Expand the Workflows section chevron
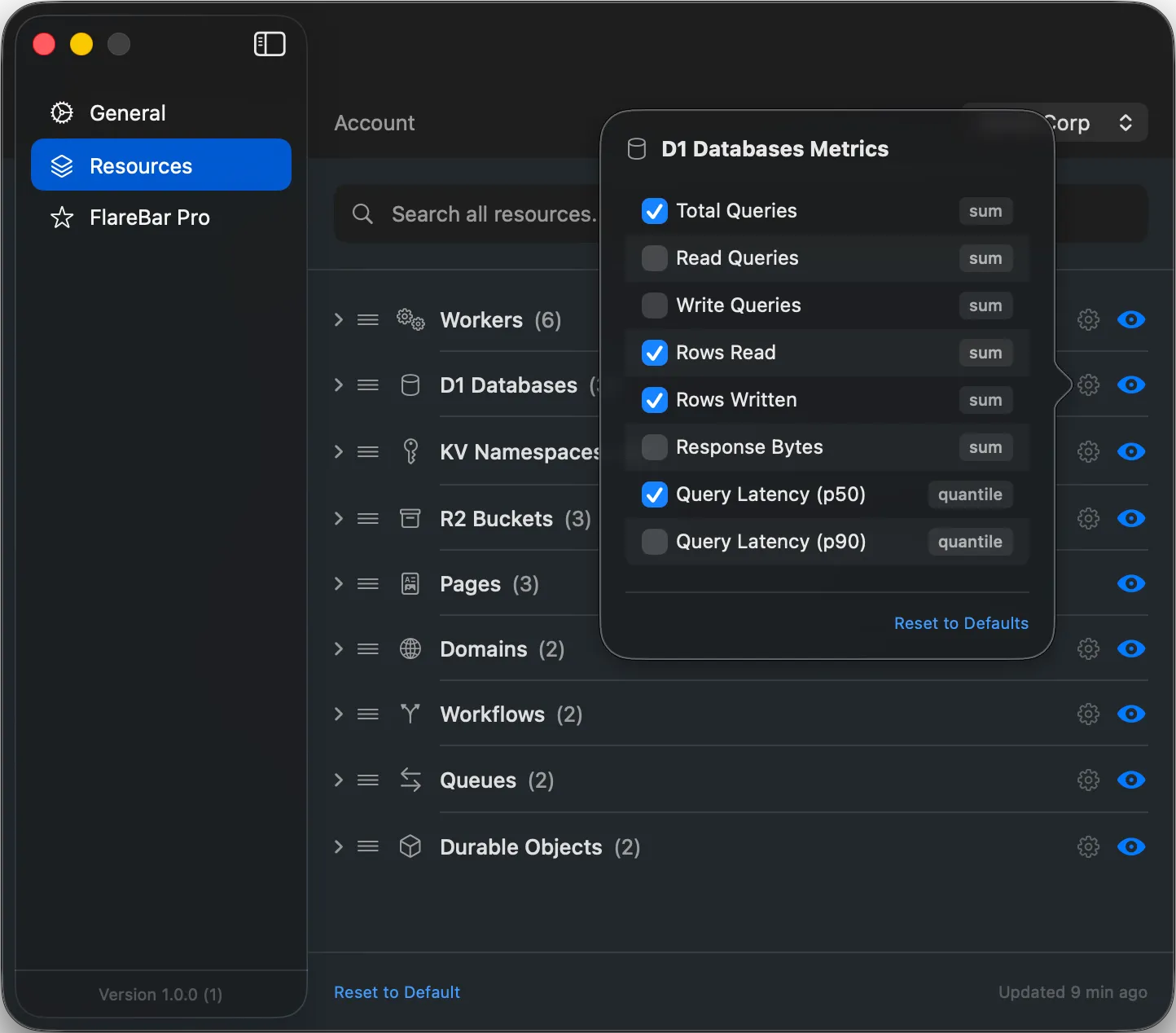This screenshot has width=1176, height=1033. (339, 714)
